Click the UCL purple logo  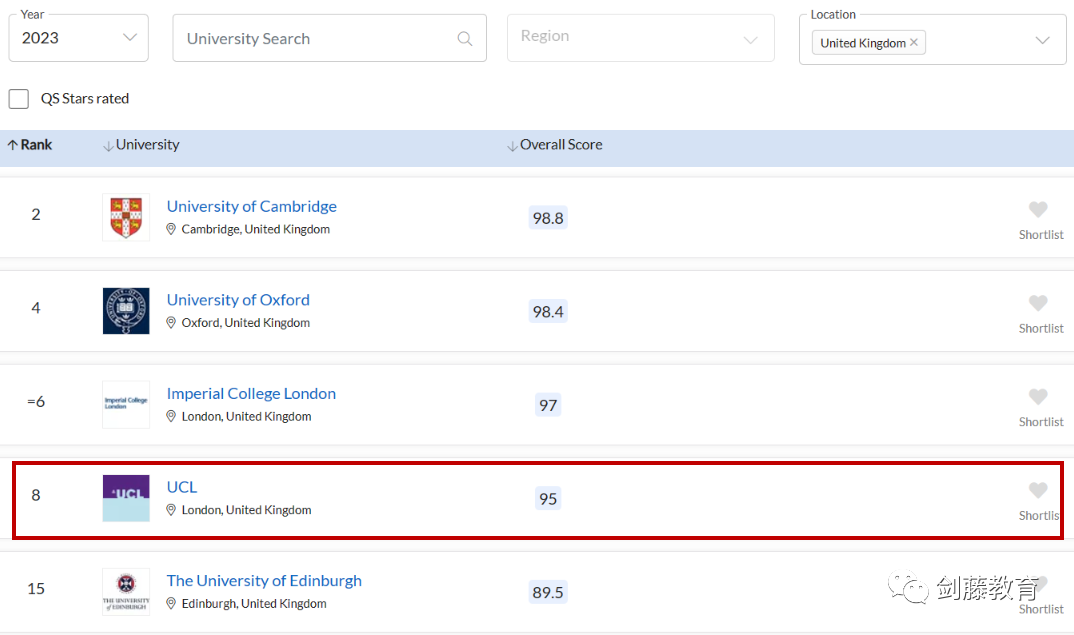point(126,498)
